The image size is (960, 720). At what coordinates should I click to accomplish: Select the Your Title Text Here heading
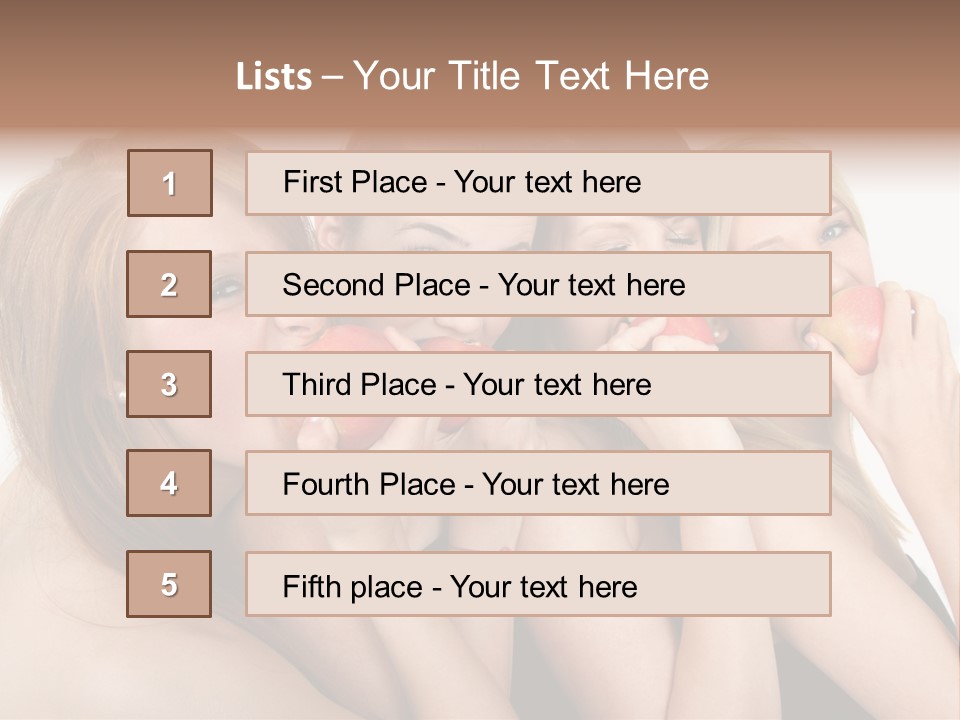tap(531, 76)
